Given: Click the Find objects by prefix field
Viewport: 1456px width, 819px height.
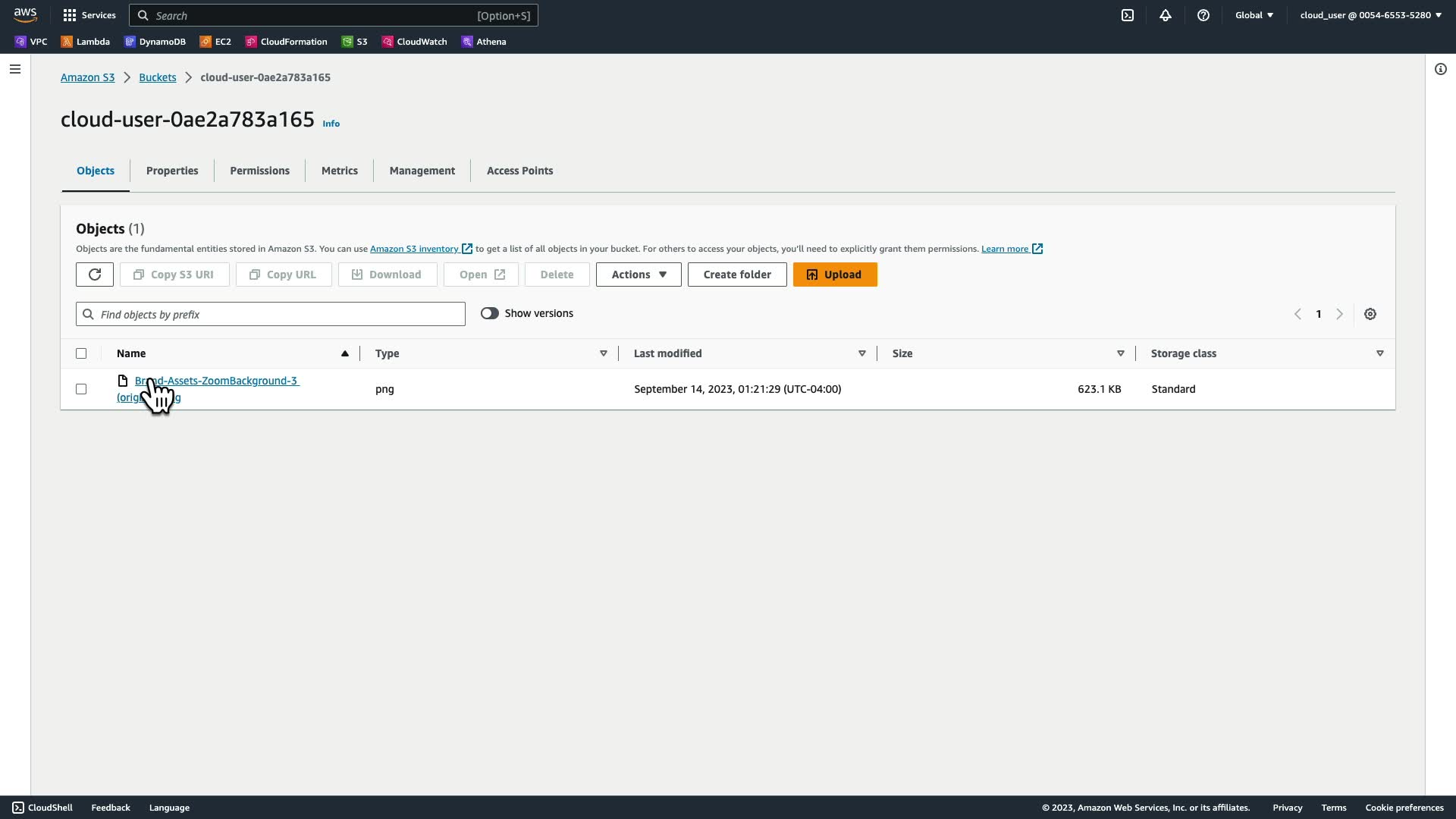Looking at the screenshot, I should pos(271,314).
